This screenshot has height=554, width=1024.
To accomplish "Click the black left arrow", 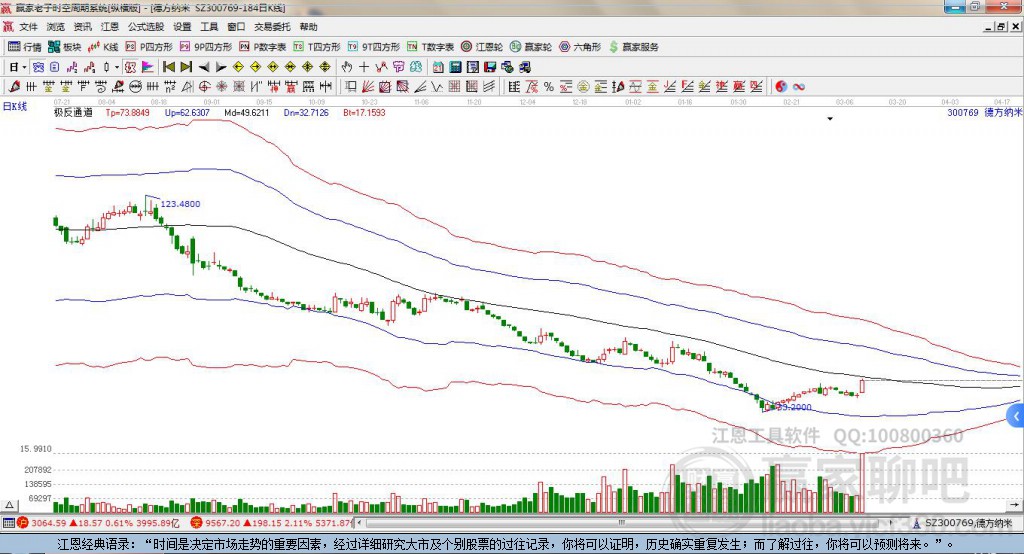I will click(204, 67).
